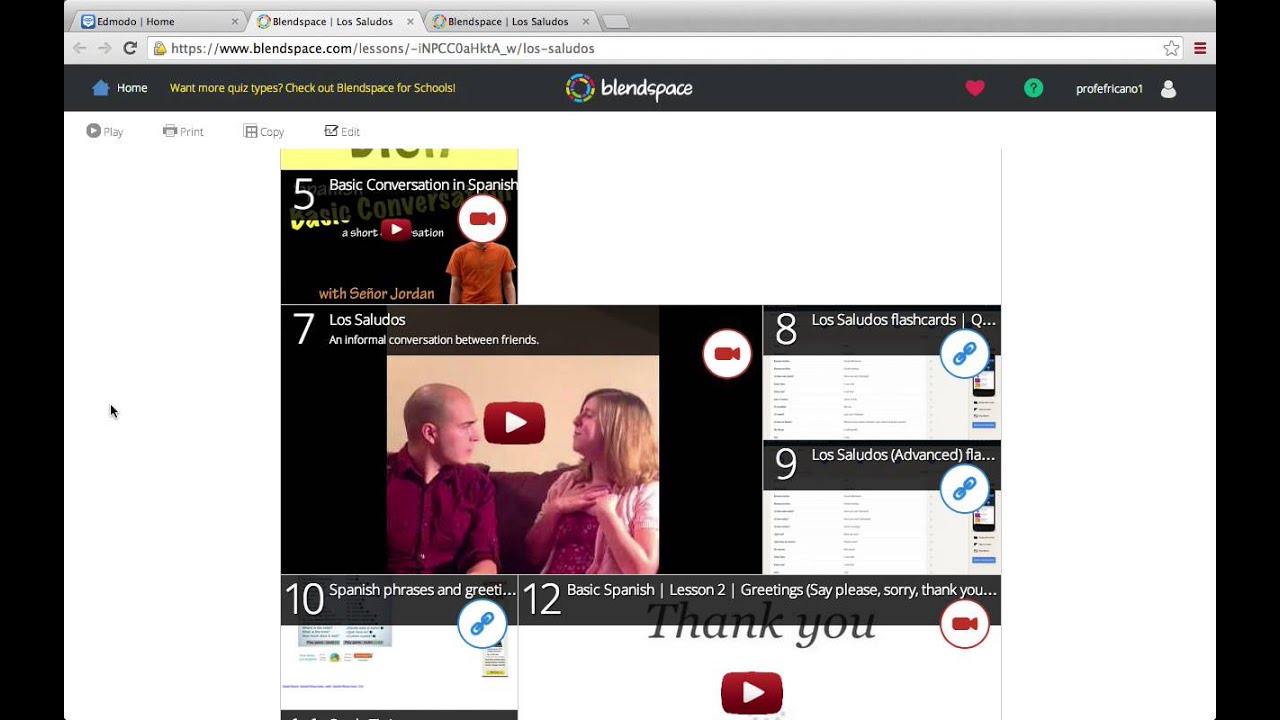
Task: Click the Print toolbar button
Action: click(x=184, y=131)
